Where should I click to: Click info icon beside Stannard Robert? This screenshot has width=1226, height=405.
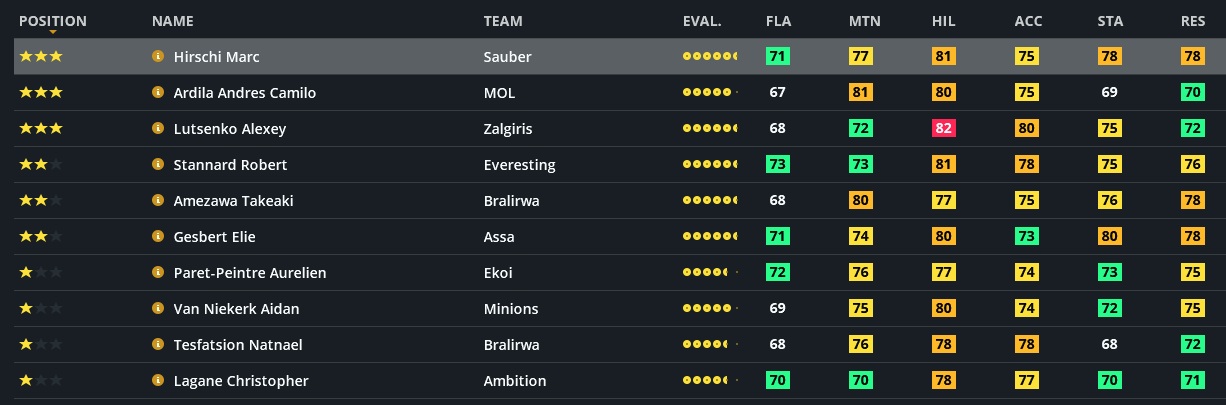point(157,165)
